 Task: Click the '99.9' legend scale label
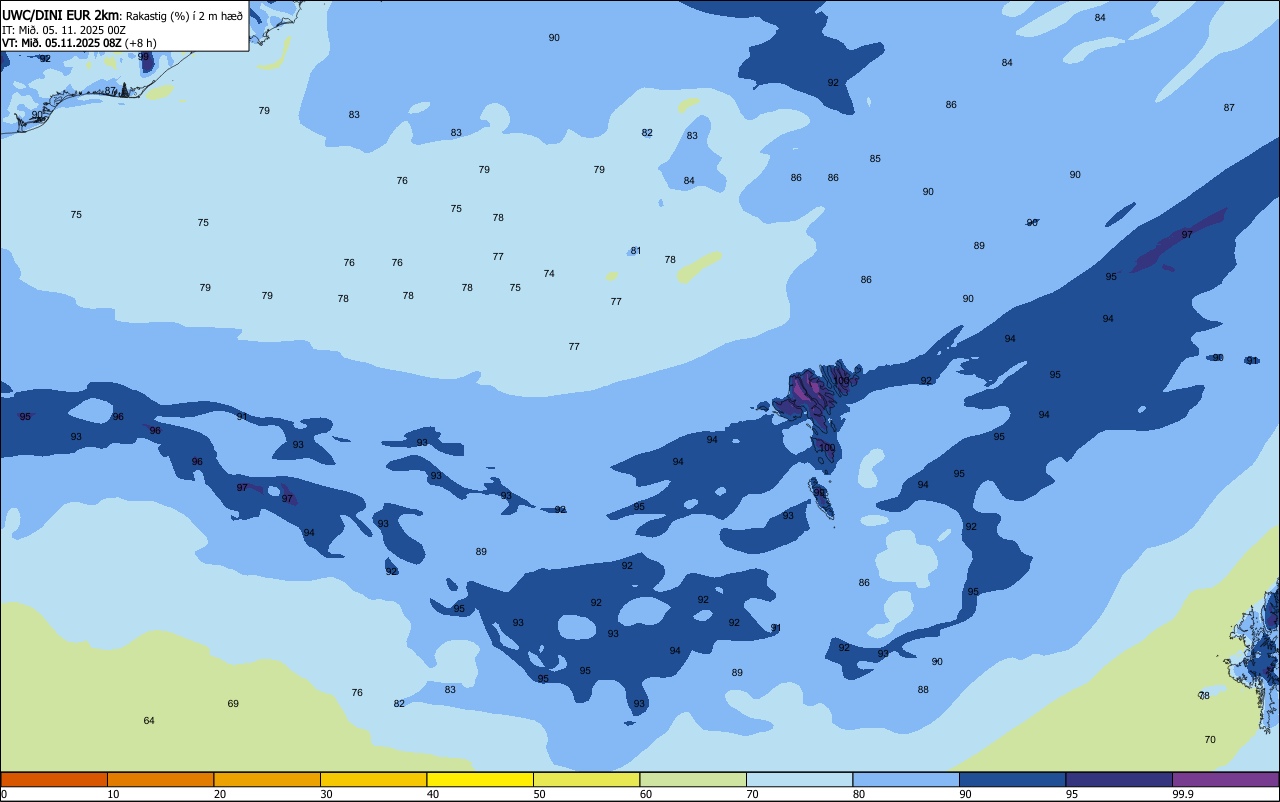[1183, 794]
